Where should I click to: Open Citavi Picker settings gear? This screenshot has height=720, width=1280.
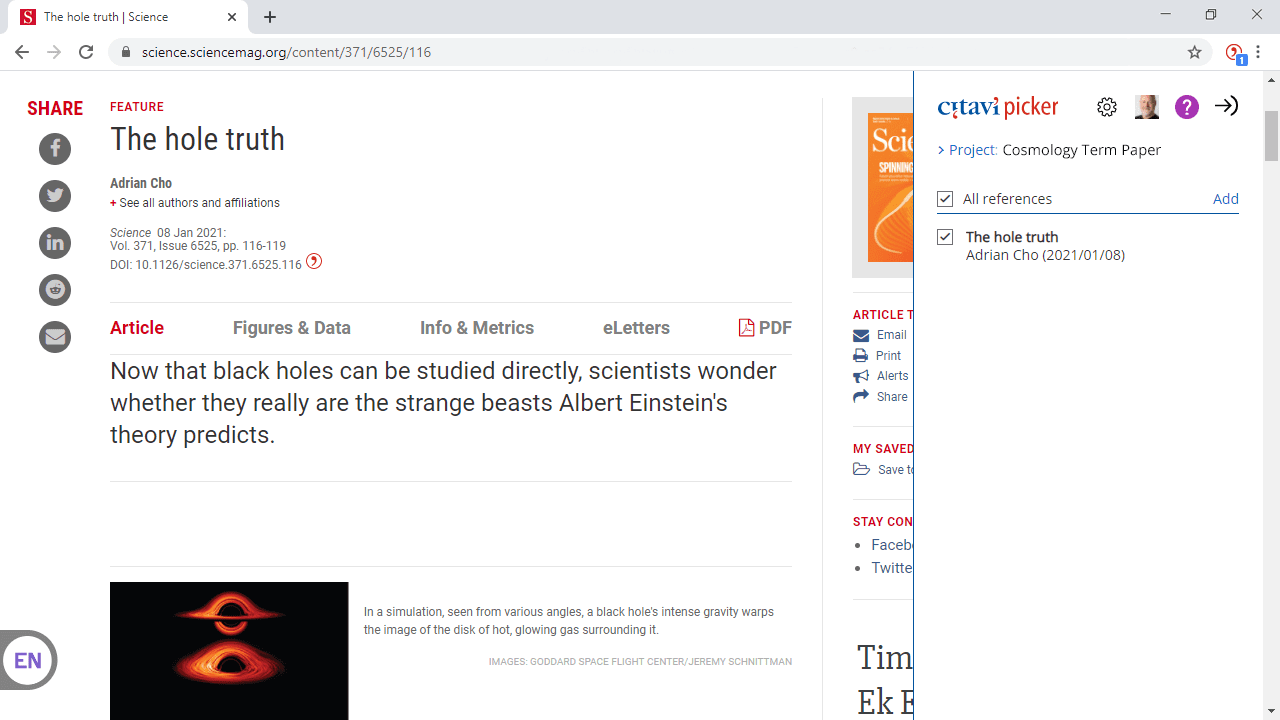[1106, 107]
